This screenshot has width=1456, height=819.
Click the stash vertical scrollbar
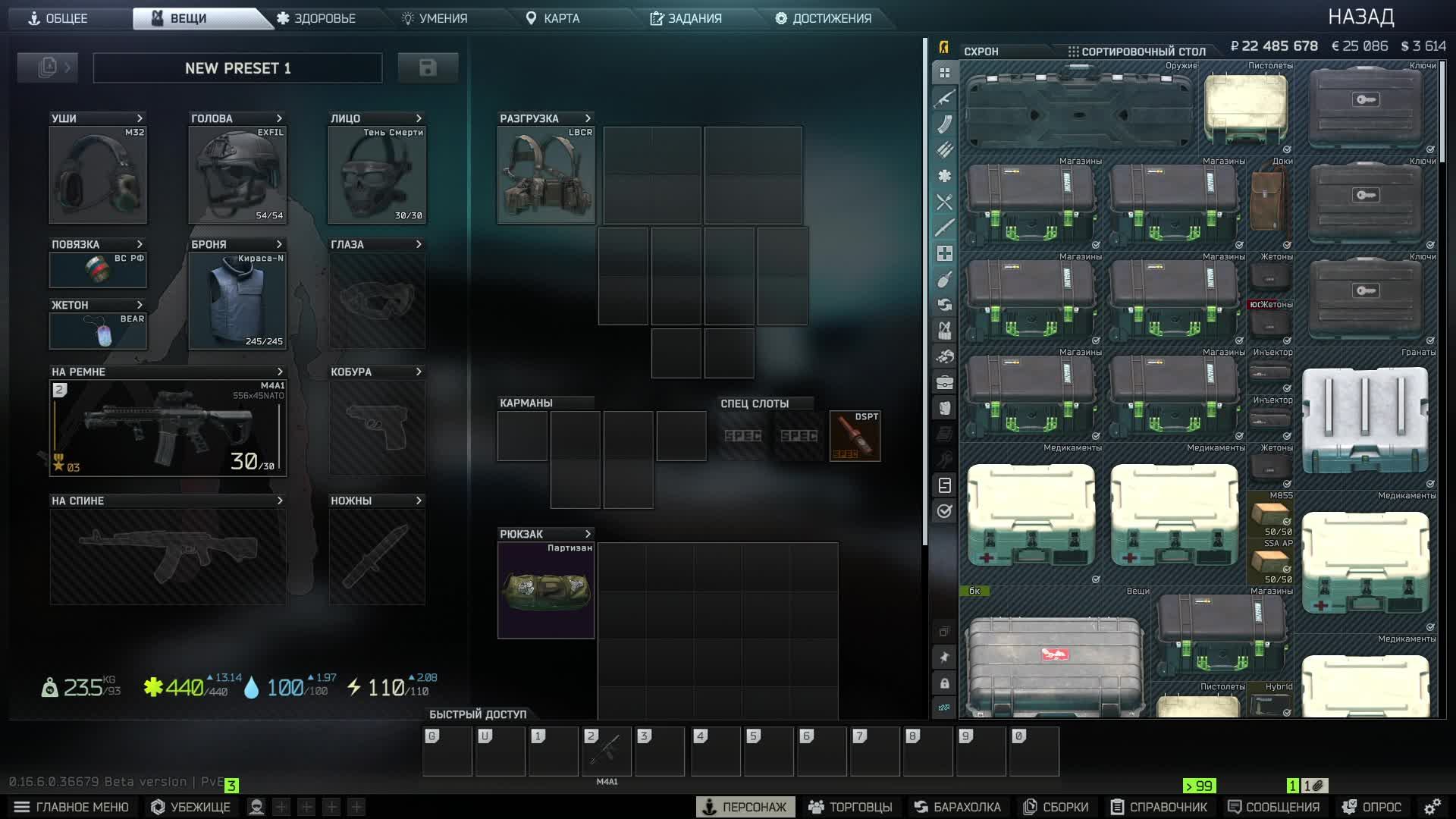click(1442, 112)
